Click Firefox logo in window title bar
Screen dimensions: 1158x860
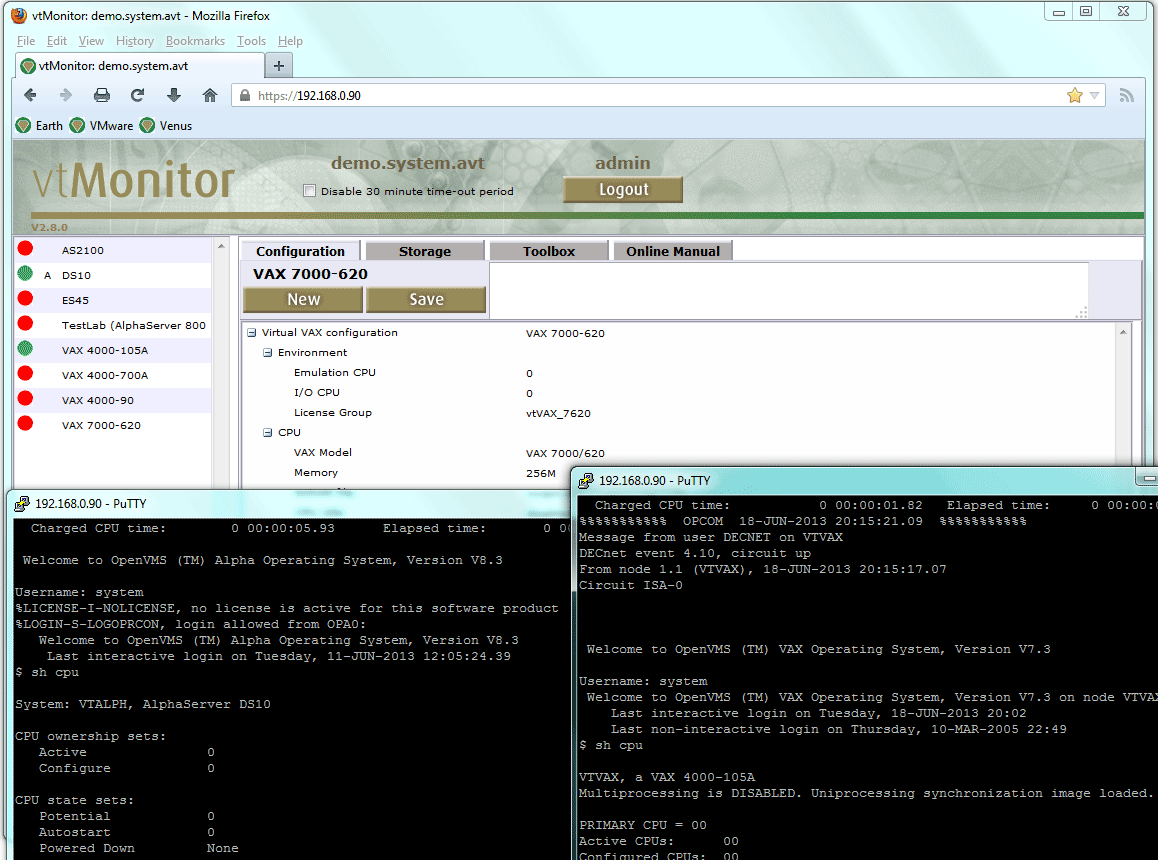click(x=19, y=16)
